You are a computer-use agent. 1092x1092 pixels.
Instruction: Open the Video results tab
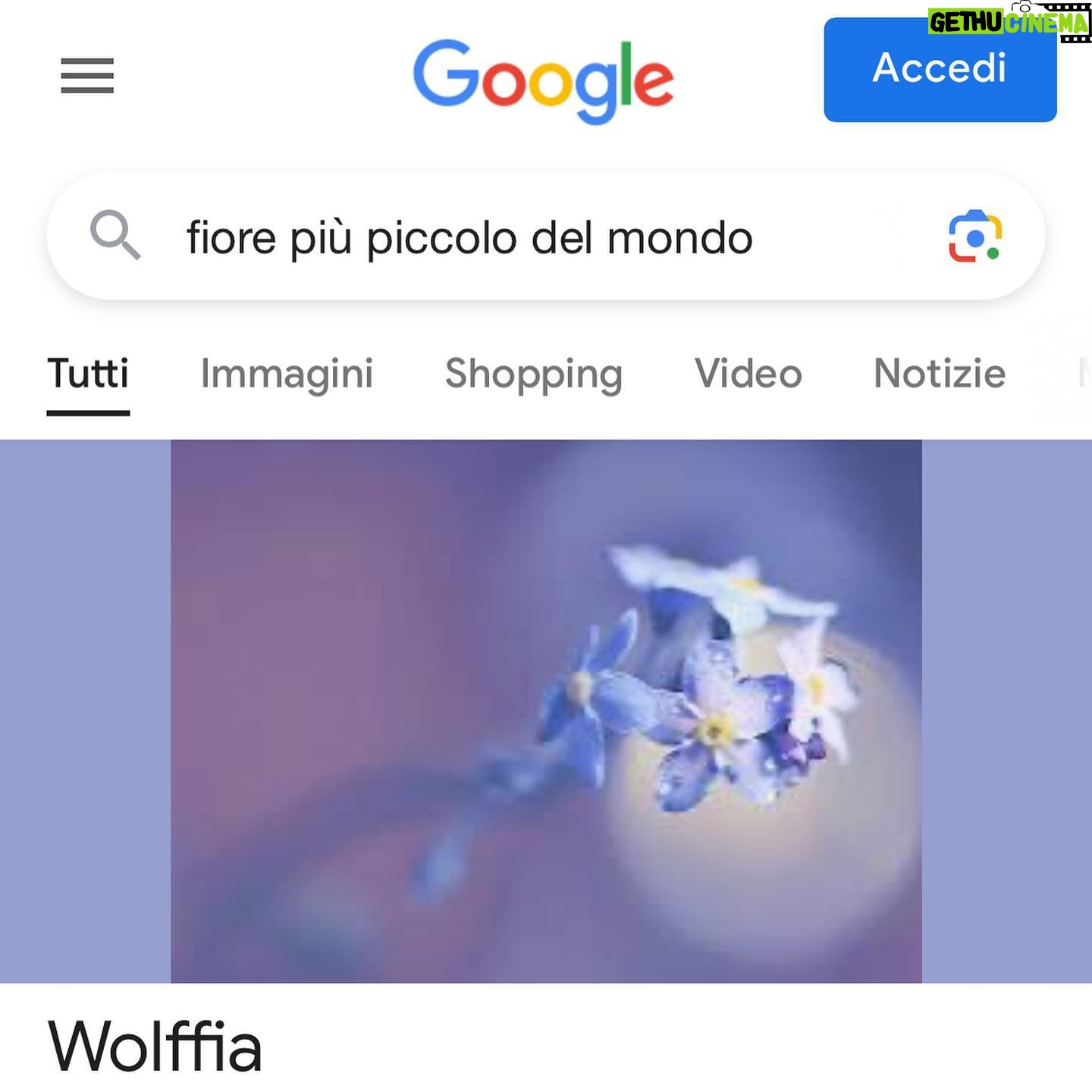coord(748,373)
